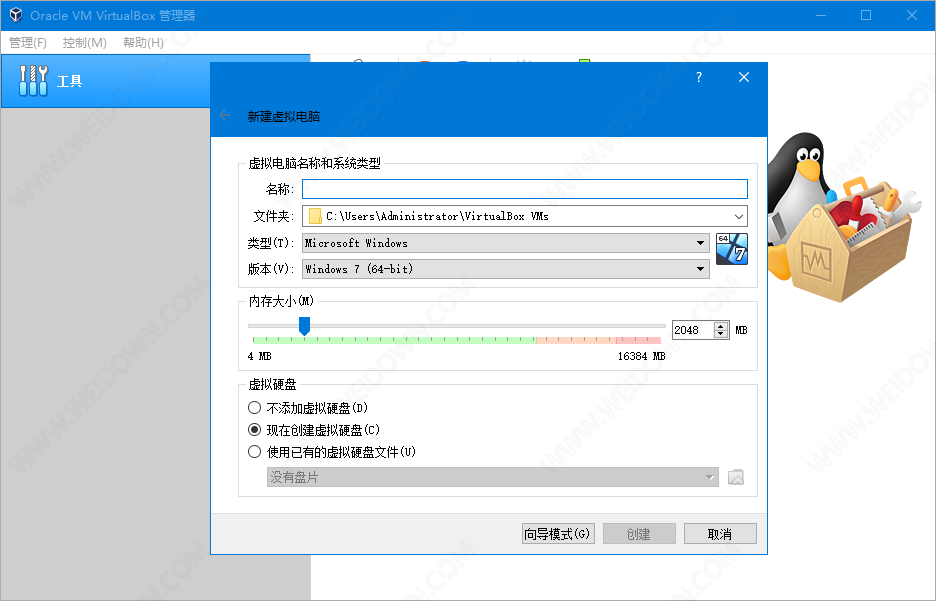The image size is (936, 601).
Task: Click the browse virtual disk file folder icon
Action: [x=736, y=478]
